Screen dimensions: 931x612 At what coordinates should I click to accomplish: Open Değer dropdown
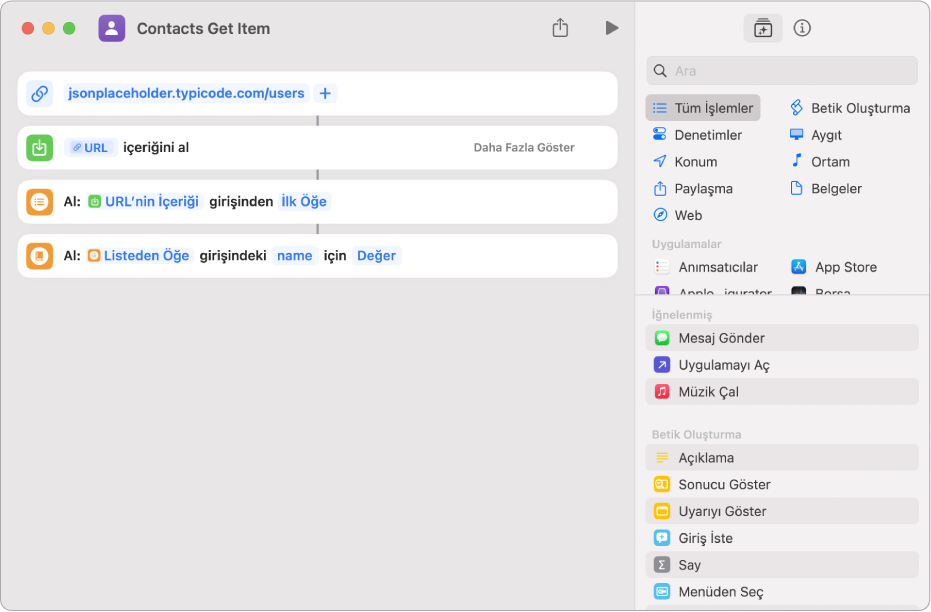376,256
